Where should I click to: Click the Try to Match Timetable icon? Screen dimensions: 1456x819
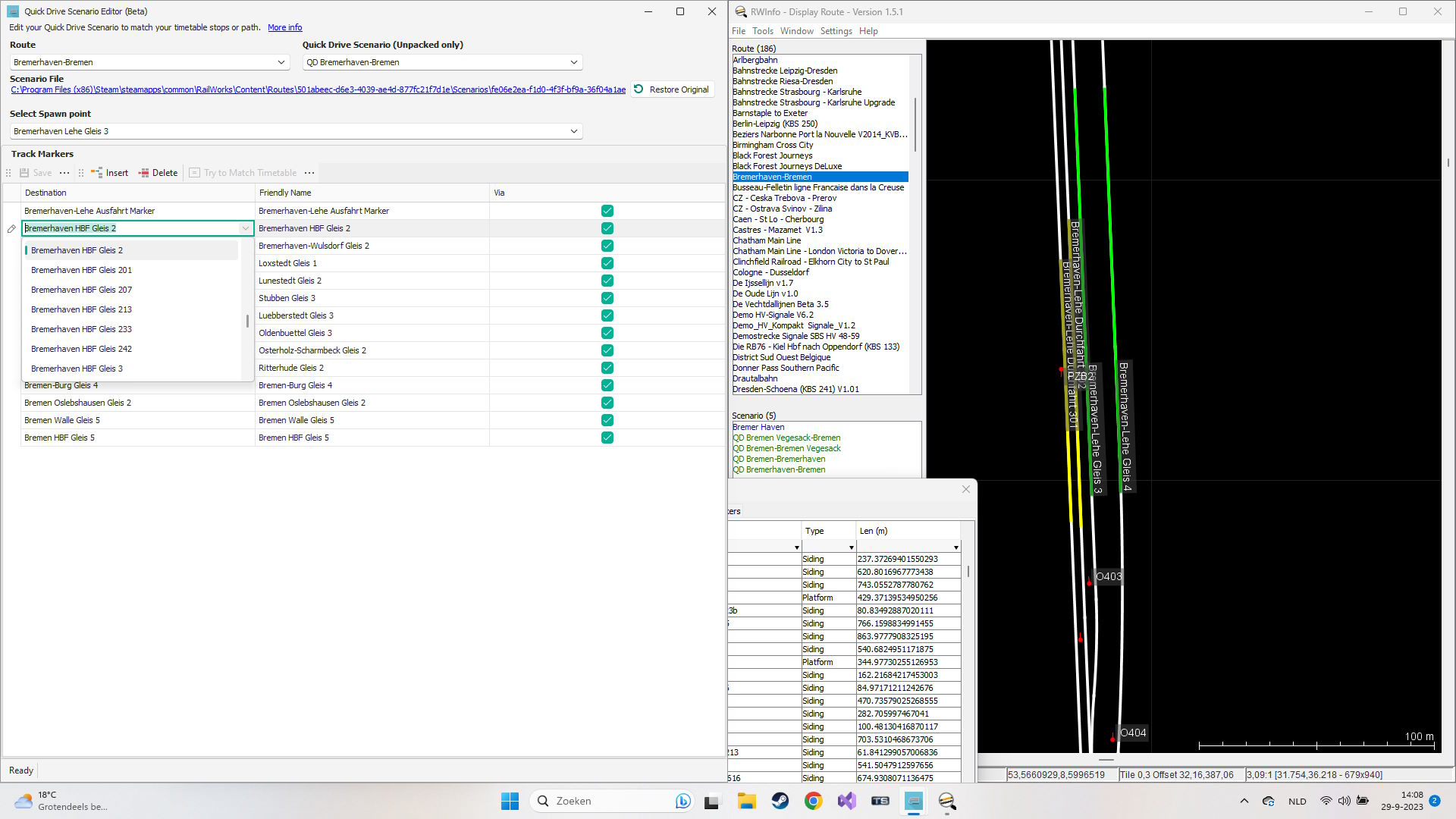point(194,173)
